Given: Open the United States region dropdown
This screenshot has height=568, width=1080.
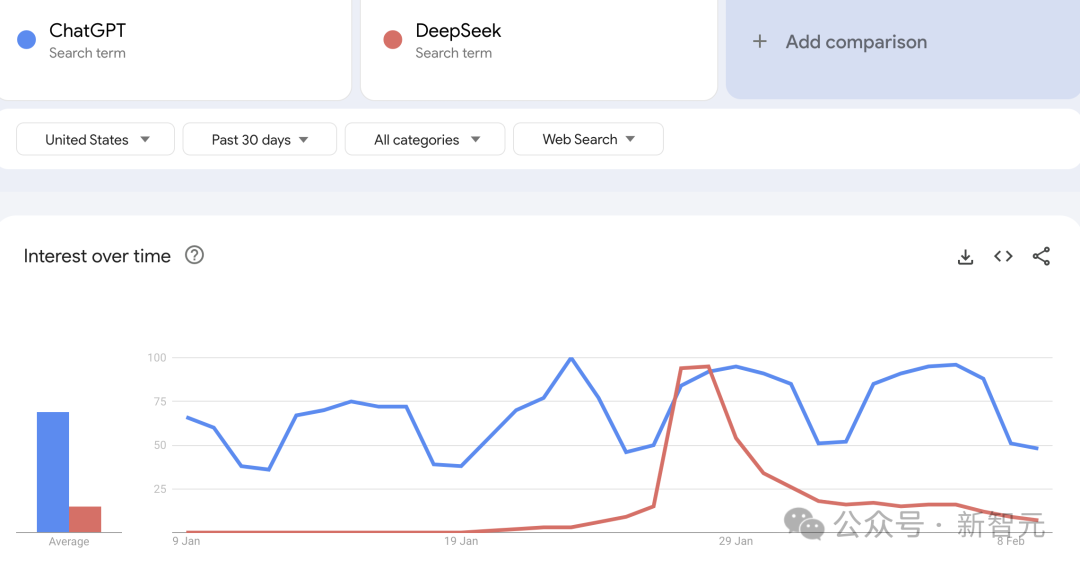Looking at the screenshot, I should click(95, 139).
